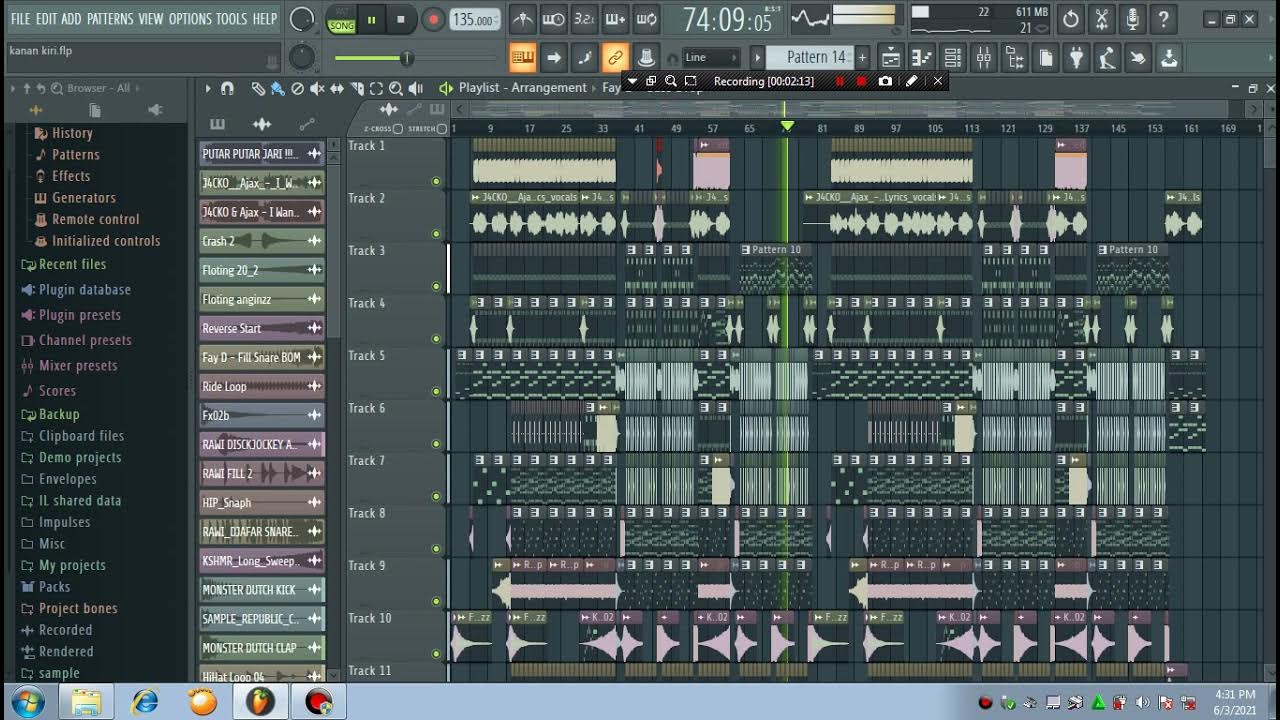Toggle the metronome
Screen dimensions: 1280x720
click(x=522, y=19)
